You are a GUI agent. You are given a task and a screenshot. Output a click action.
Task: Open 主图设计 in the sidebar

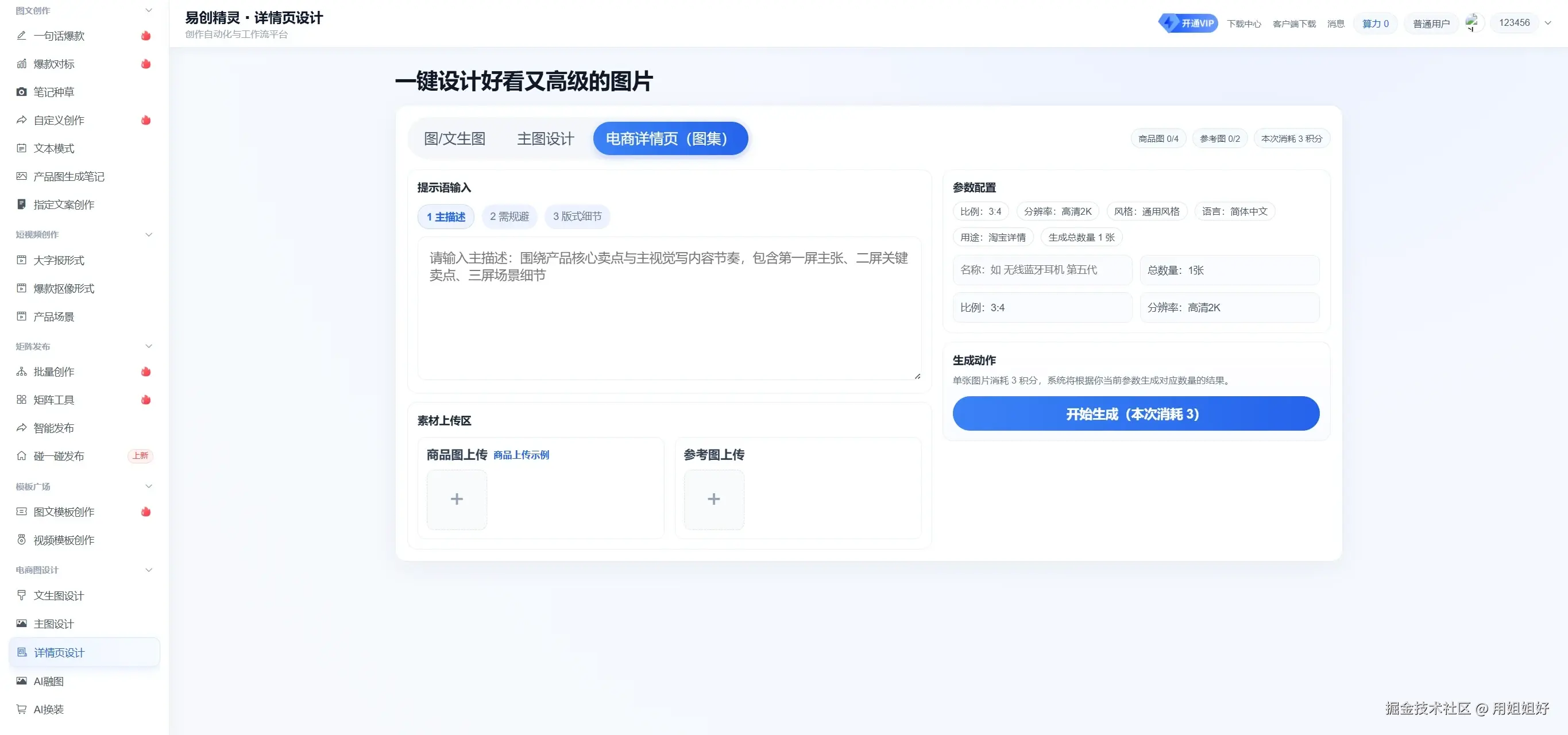pyautogui.click(x=52, y=624)
